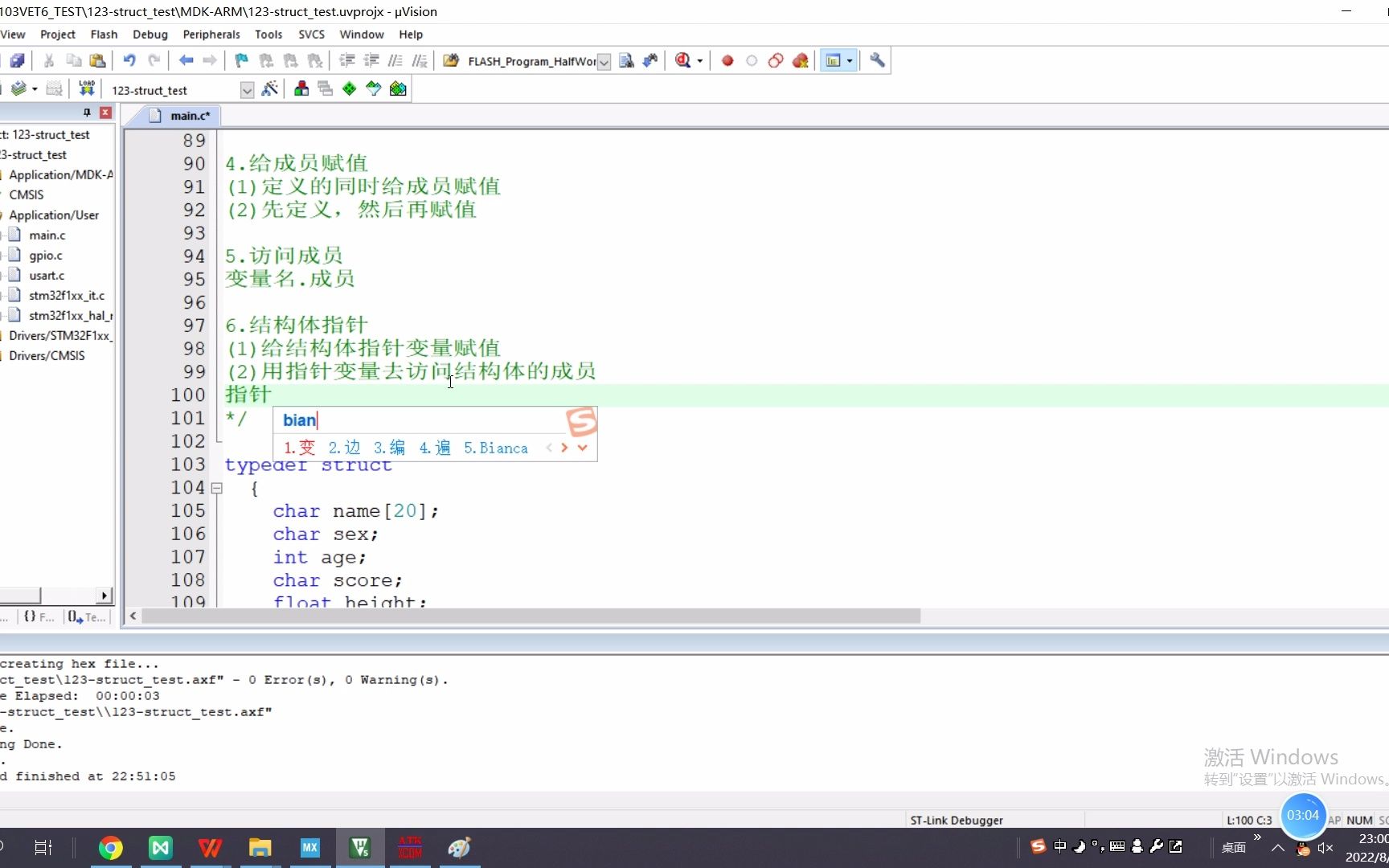Open Configure µVision with the wrench icon

point(877,60)
